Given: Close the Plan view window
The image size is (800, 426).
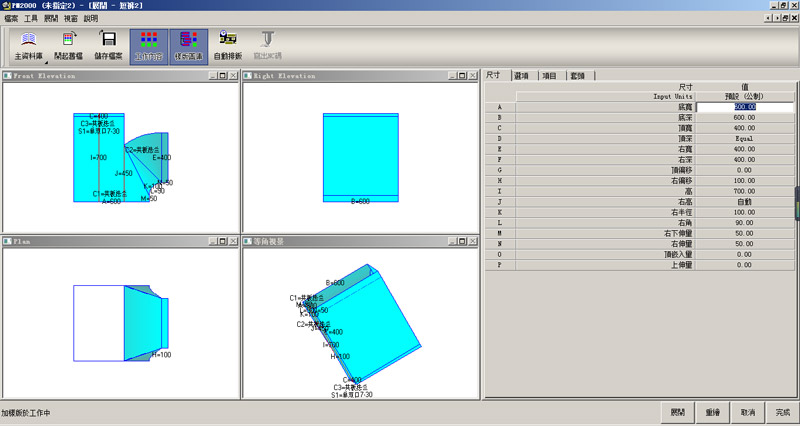Looking at the screenshot, I should click(233, 241).
